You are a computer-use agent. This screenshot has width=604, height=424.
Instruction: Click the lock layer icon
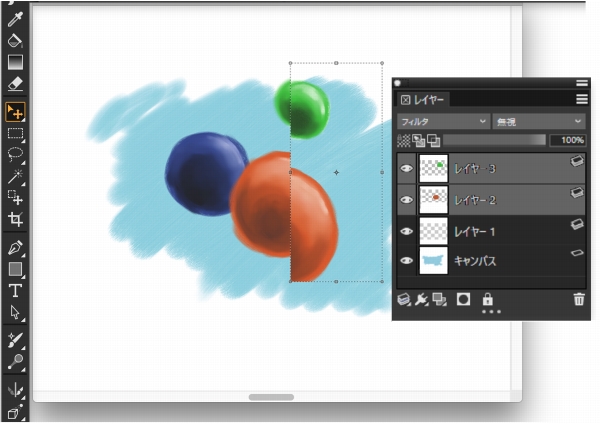click(487, 299)
